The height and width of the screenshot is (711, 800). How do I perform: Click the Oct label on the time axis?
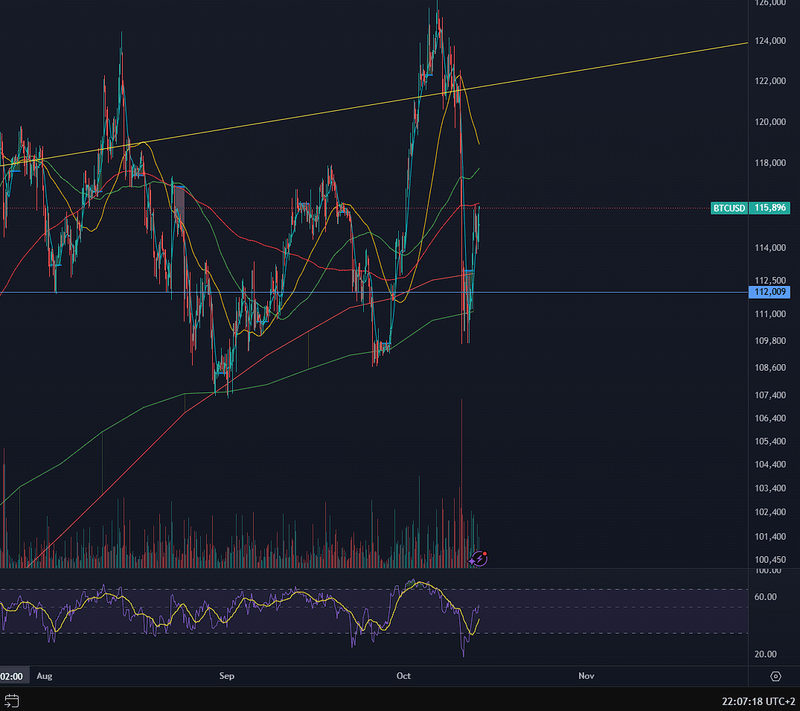tap(404, 676)
